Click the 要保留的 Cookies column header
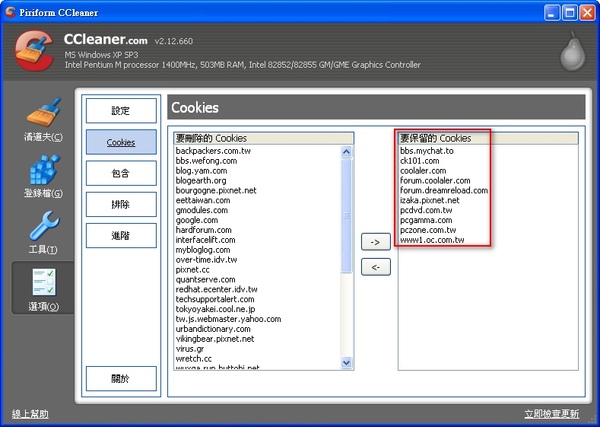Viewport: 600px width, 427px height. click(488, 138)
